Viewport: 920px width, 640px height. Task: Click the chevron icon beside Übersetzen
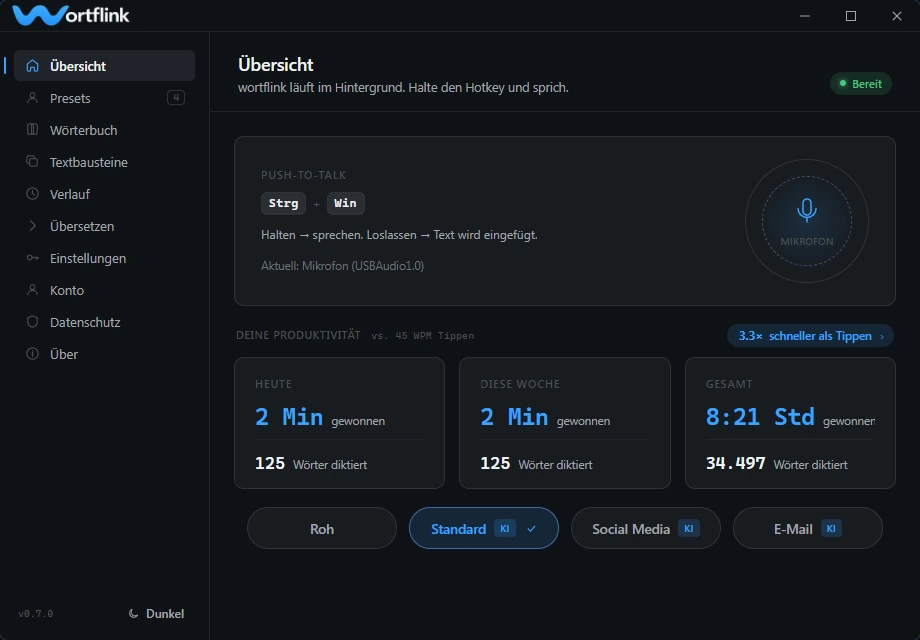pos(32,226)
